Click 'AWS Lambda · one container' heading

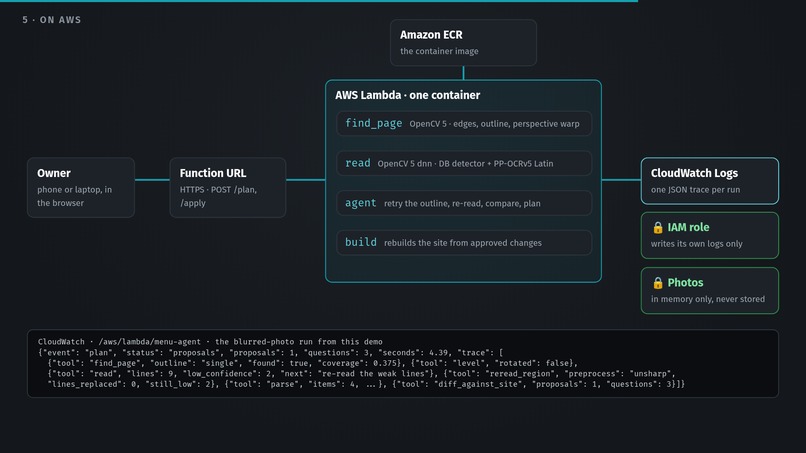point(408,95)
